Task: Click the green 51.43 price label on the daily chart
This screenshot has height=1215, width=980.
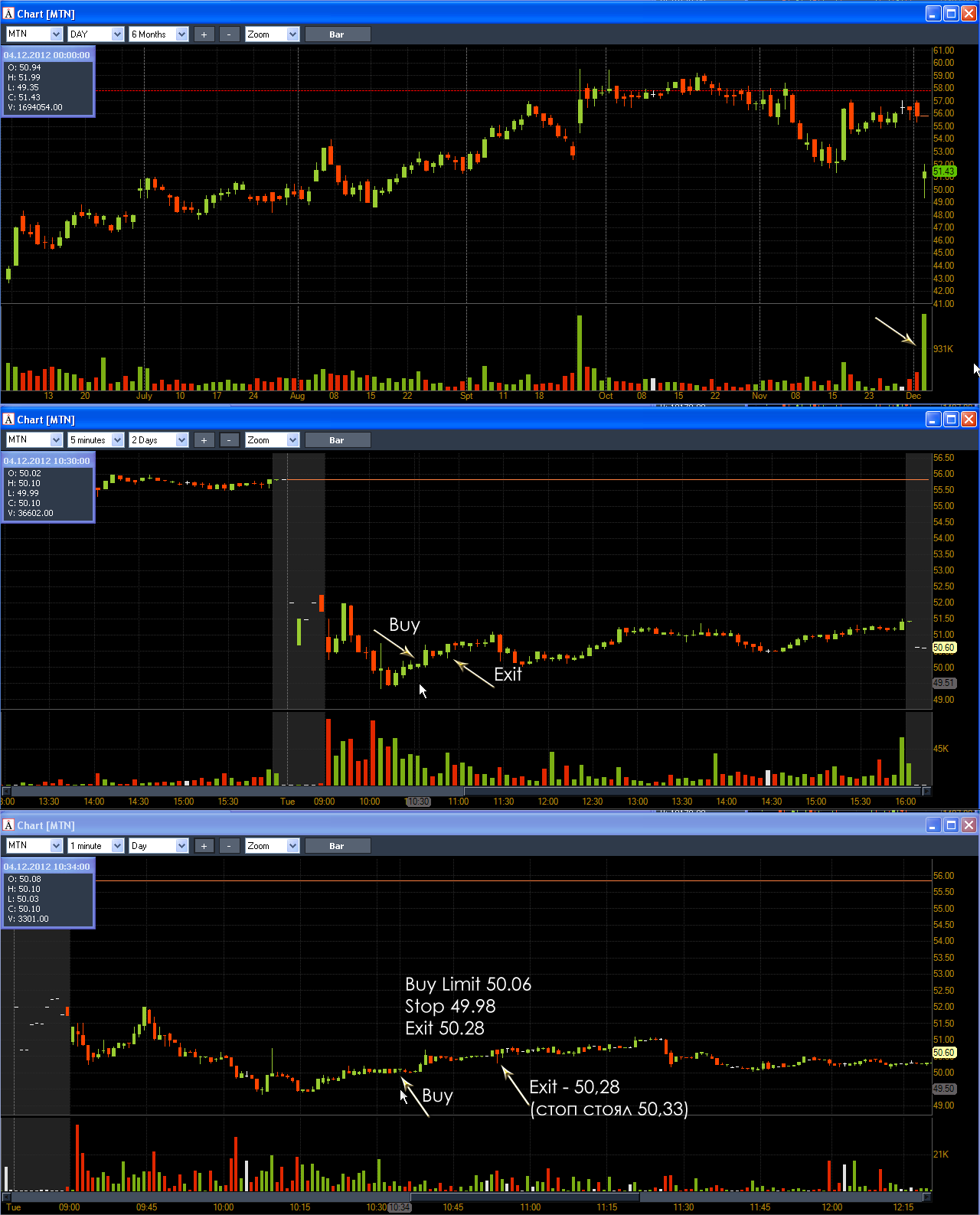Action: click(944, 171)
